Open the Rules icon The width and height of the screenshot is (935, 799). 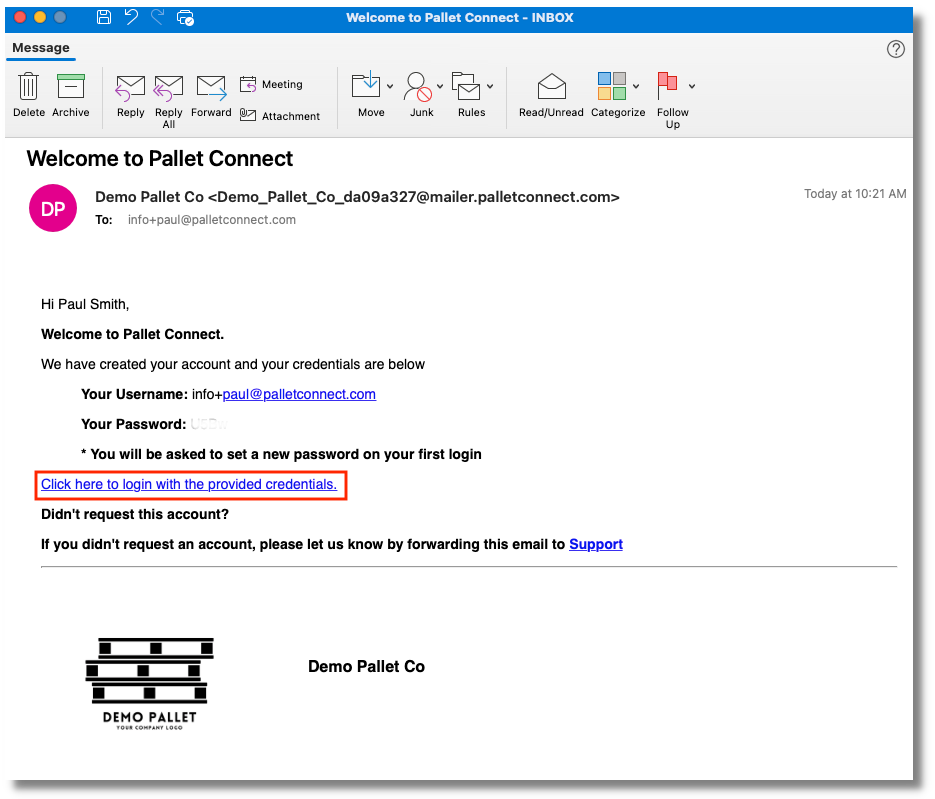click(x=466, y=86)
